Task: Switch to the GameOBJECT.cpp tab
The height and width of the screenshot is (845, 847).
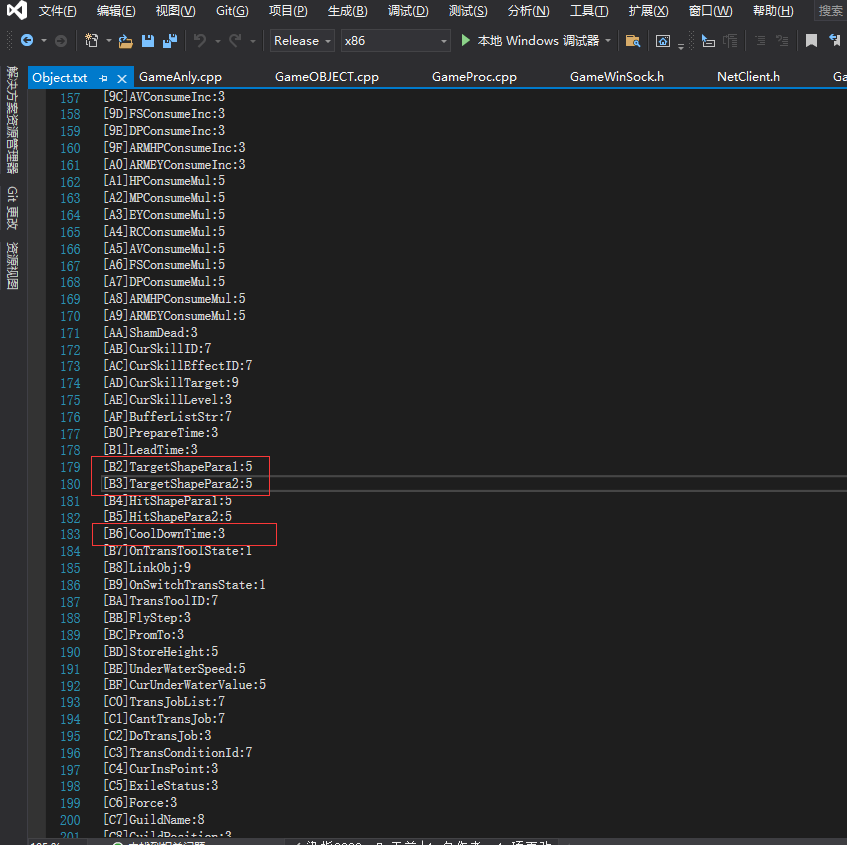Action: (x=327, y=77)
